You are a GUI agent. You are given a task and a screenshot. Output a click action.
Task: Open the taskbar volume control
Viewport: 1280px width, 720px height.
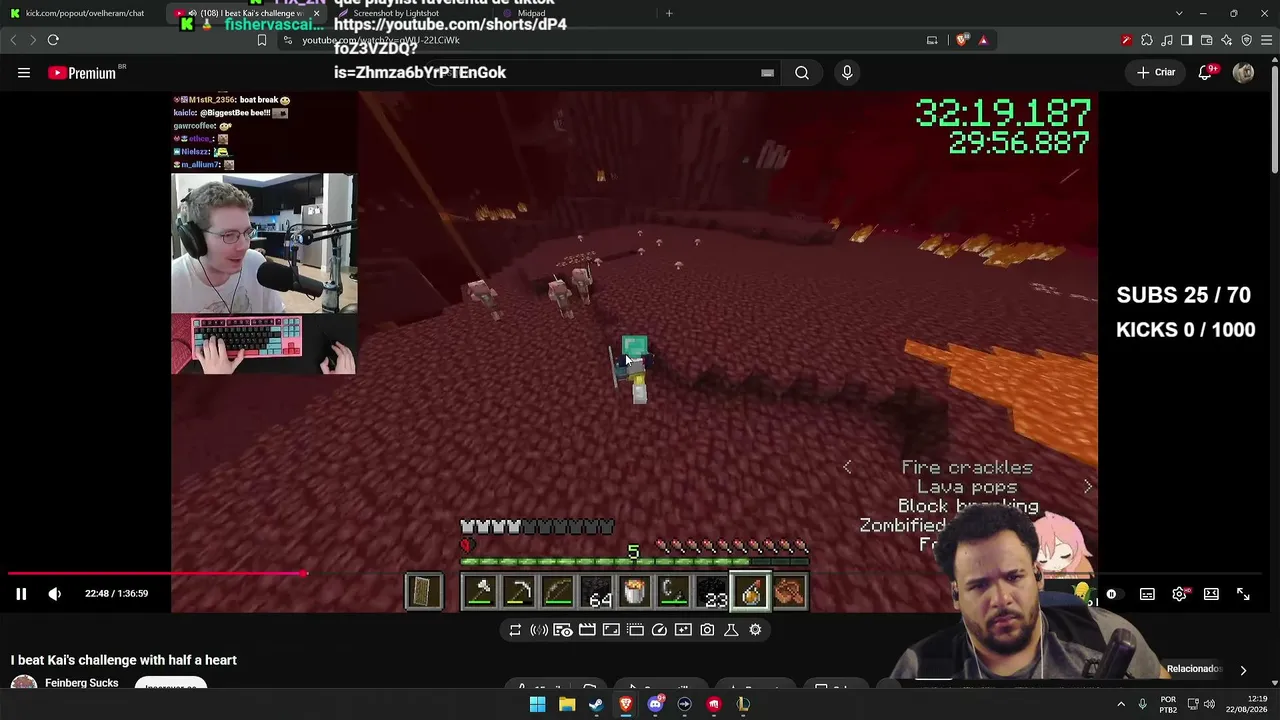[x=1209, y=704]
